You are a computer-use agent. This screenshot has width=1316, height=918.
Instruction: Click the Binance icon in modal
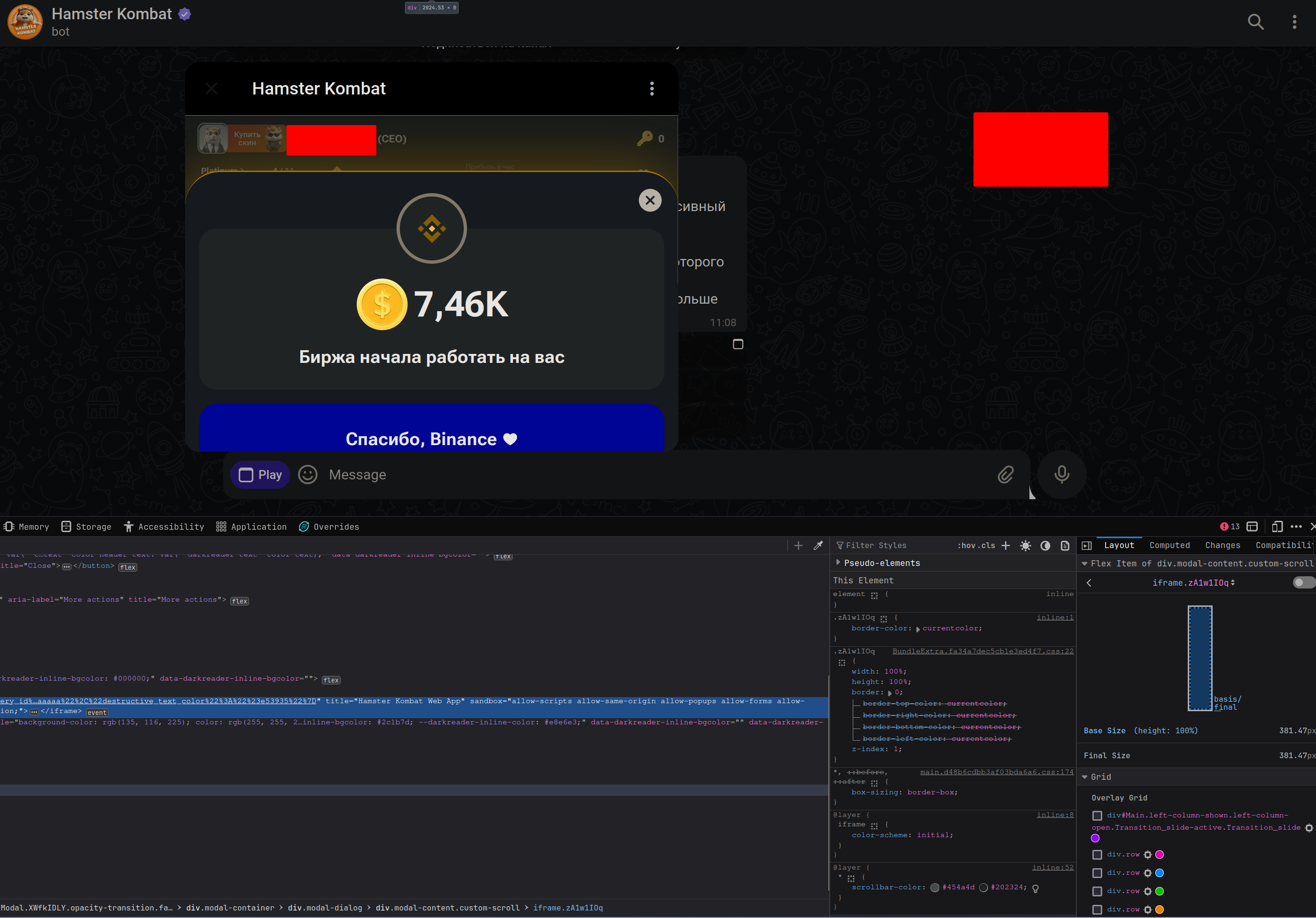point(432,228)
